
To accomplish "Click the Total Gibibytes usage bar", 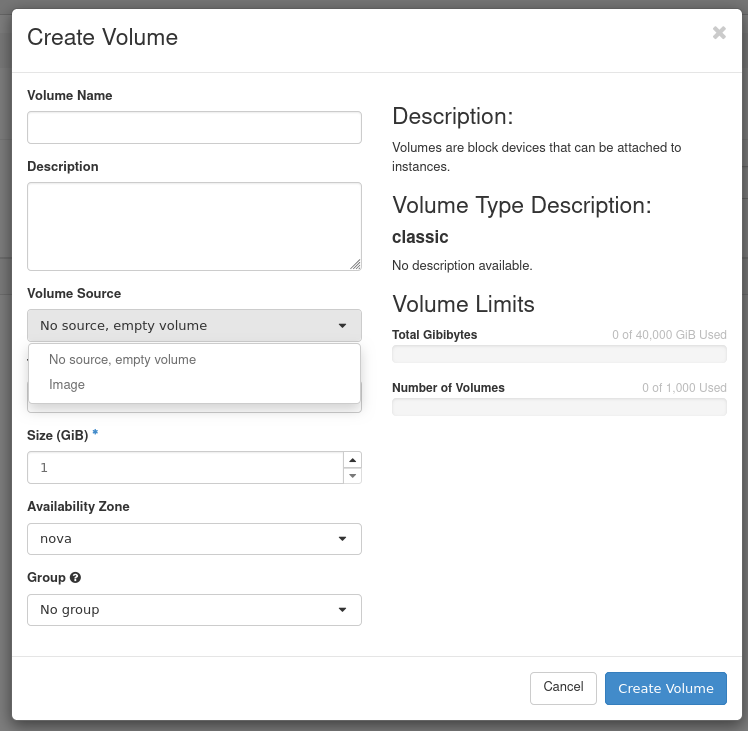I will (x=559, y=354).
